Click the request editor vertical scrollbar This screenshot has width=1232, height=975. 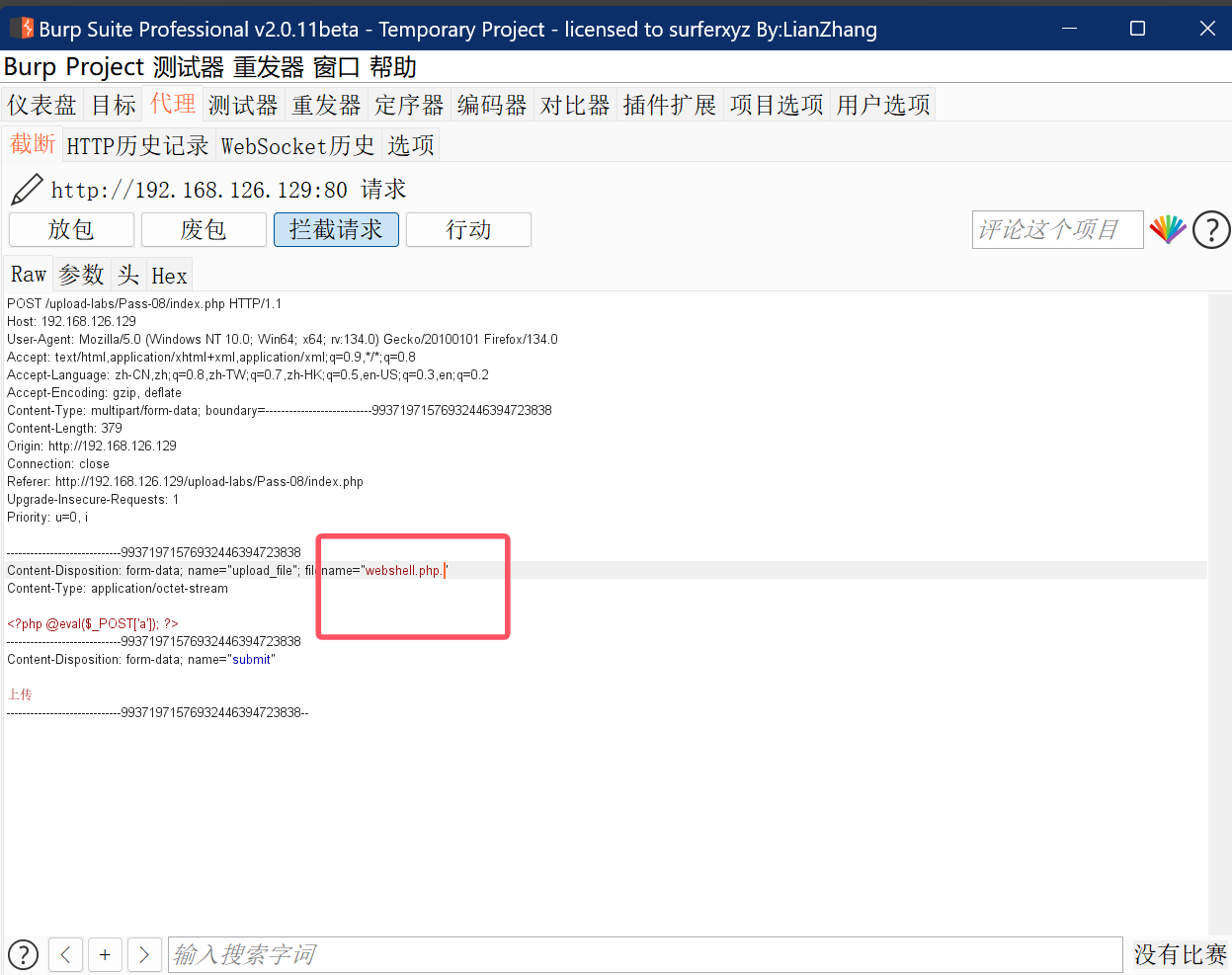[x=1219, y=612]
